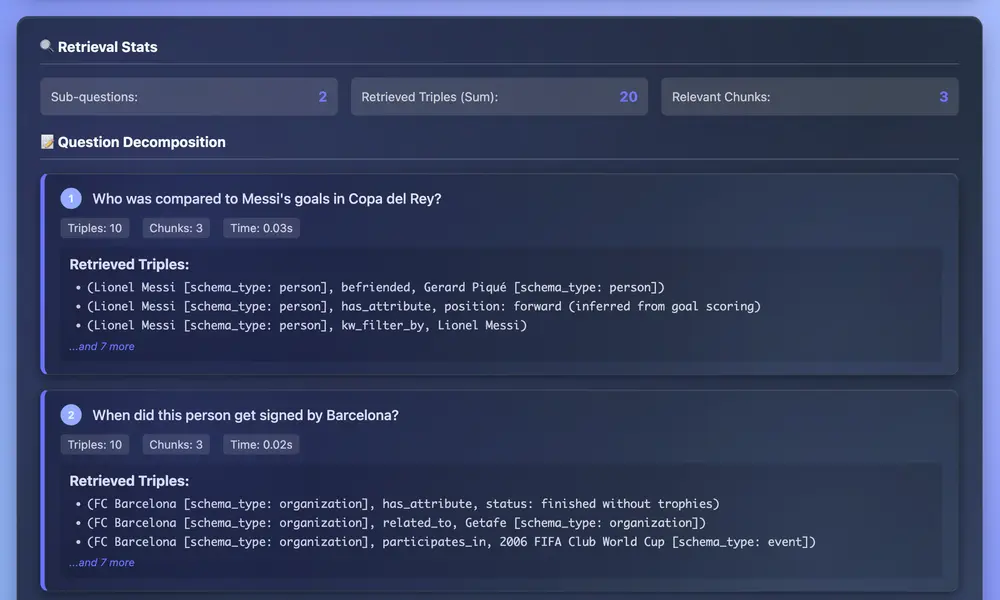Expand '...and 7 more' under the Messi triples
1000x600 pixels.
click(x=101, y=346)
